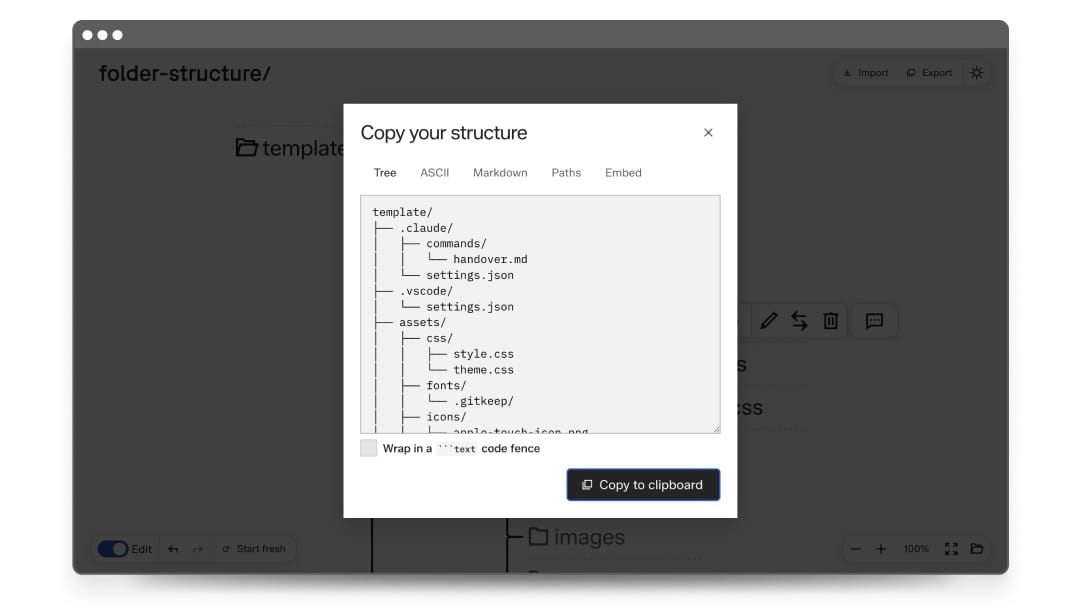Click the zoom in plus icon
The width and height of the screenshot is (1080, 615).
880,549
